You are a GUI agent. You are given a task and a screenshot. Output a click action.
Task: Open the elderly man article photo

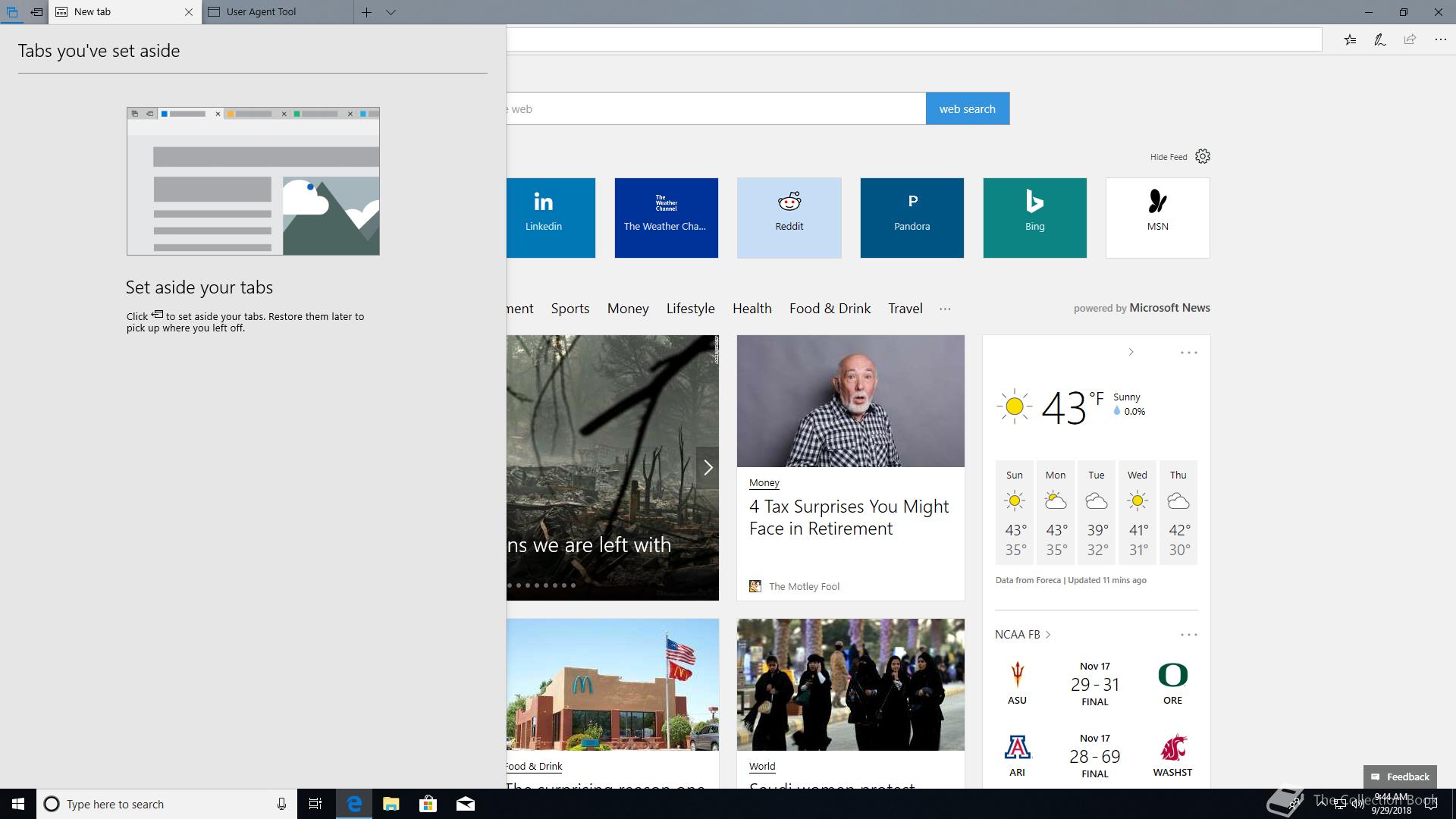[851, 401]
